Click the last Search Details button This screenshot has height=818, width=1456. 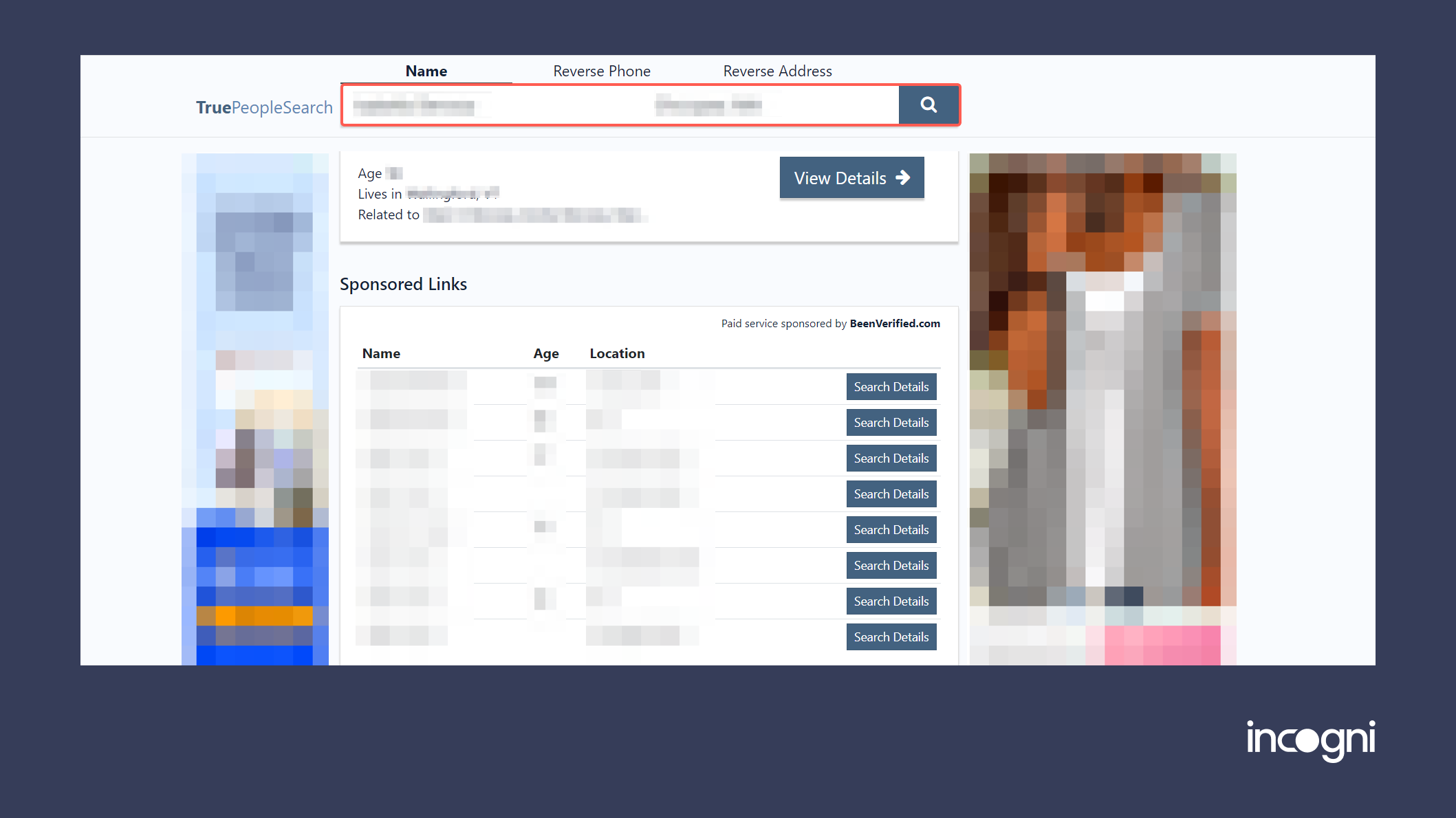891,637
